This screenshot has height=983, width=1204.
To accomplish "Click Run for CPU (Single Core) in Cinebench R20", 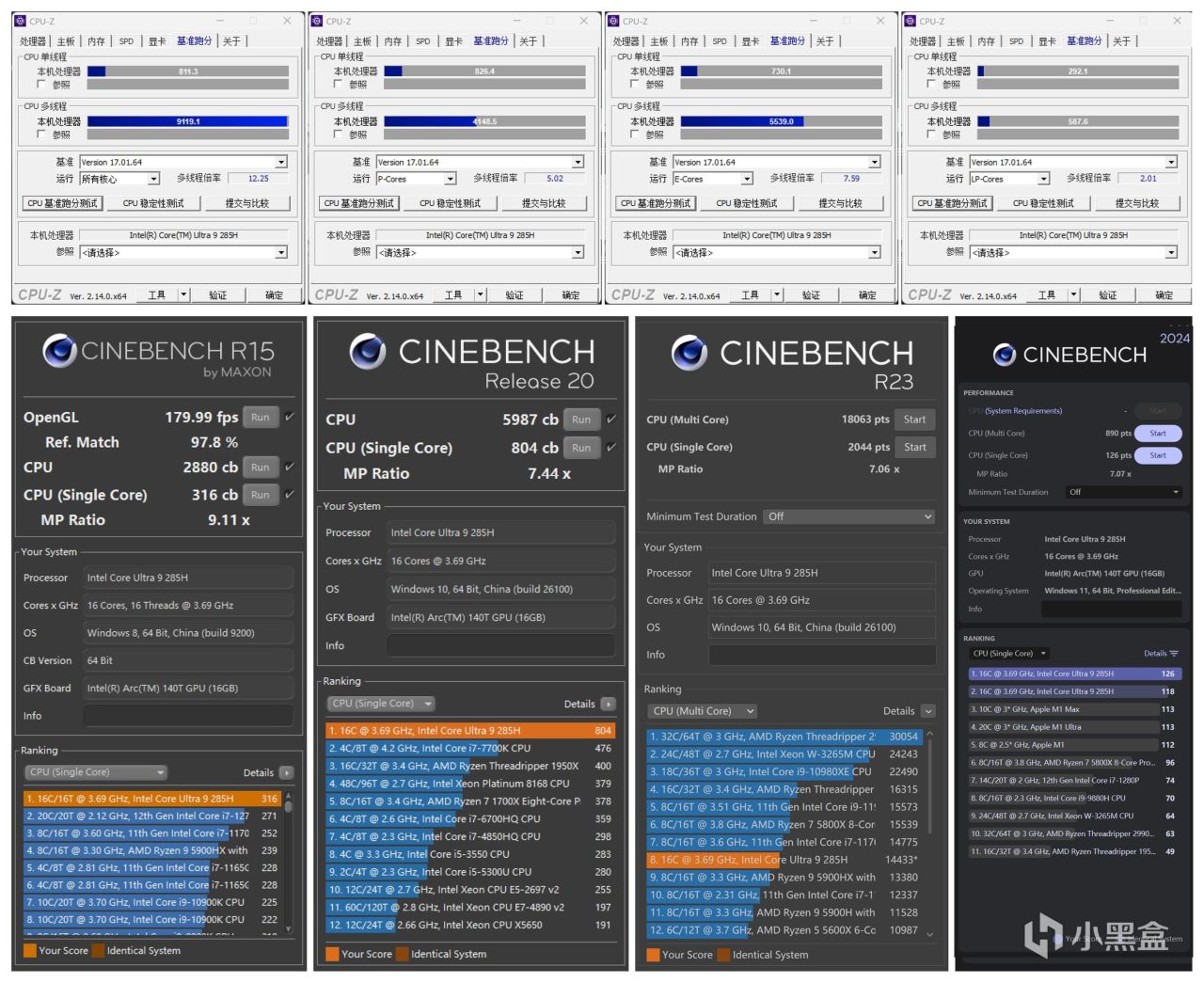I will [581, 448].
